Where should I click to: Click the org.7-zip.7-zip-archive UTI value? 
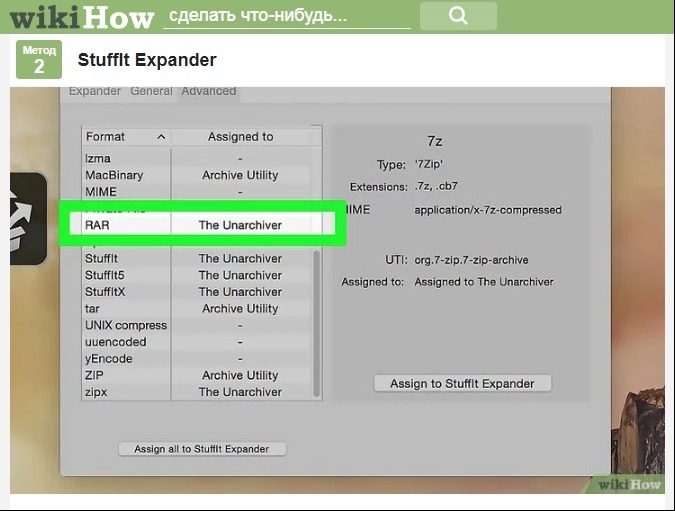pyautogui.click(x=471, y=260)
